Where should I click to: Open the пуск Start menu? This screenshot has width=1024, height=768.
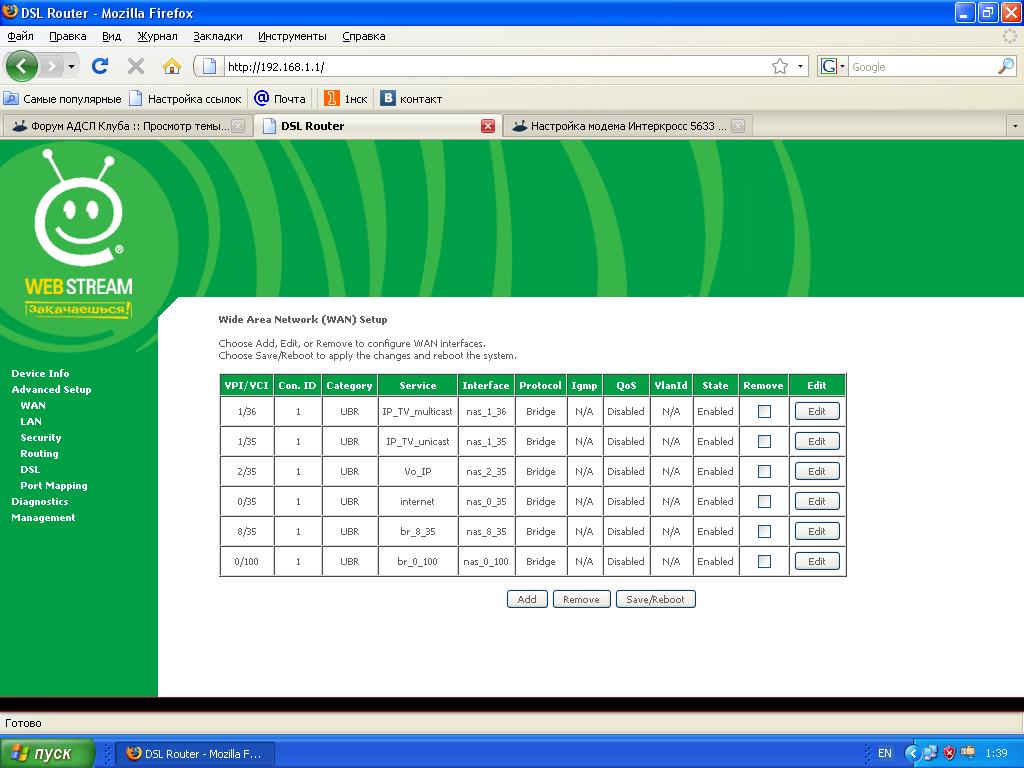[x=47, y=754]
